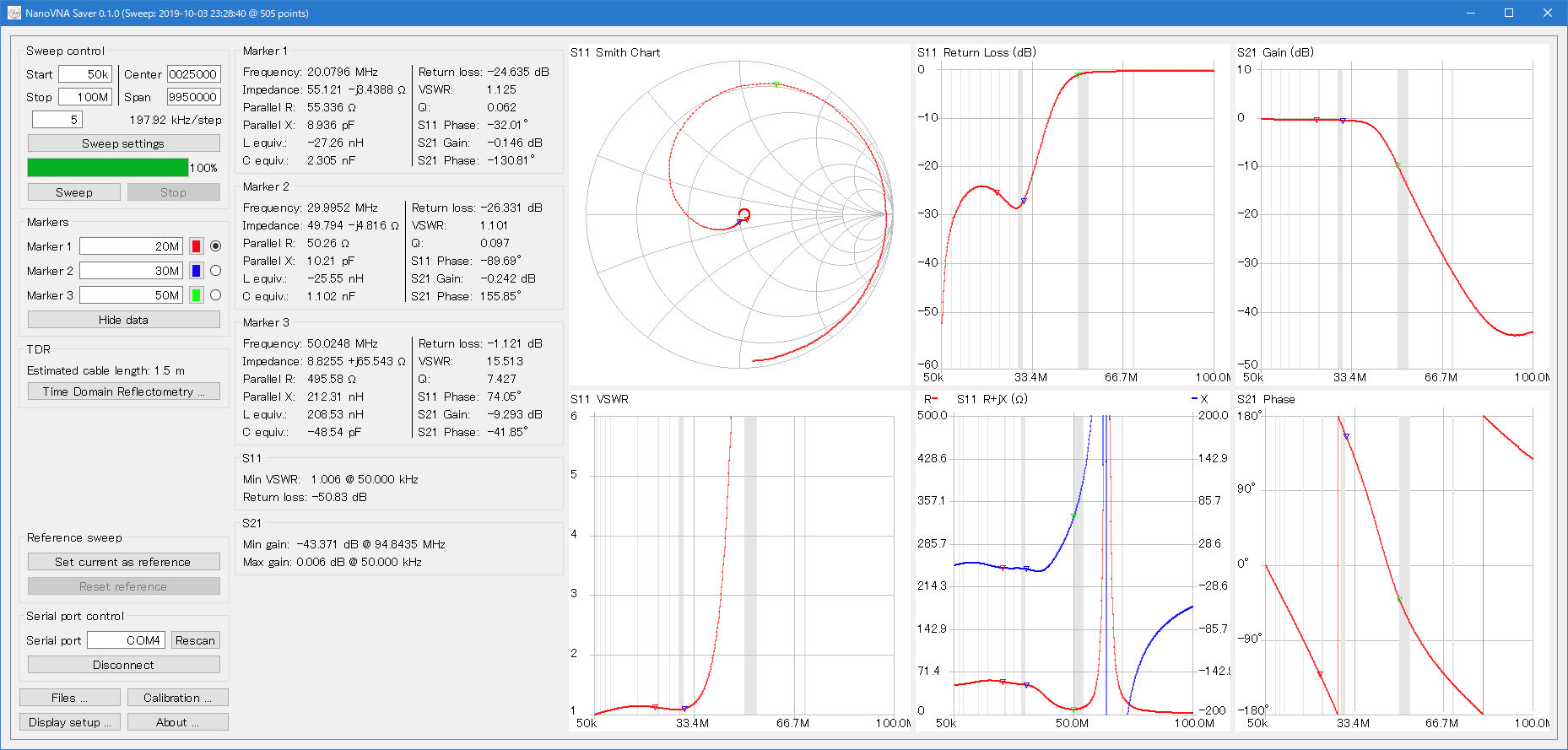The image size is (1568, 750).
Task: Maximize the NanoVNA Saver window
Action: [1509, 13]
